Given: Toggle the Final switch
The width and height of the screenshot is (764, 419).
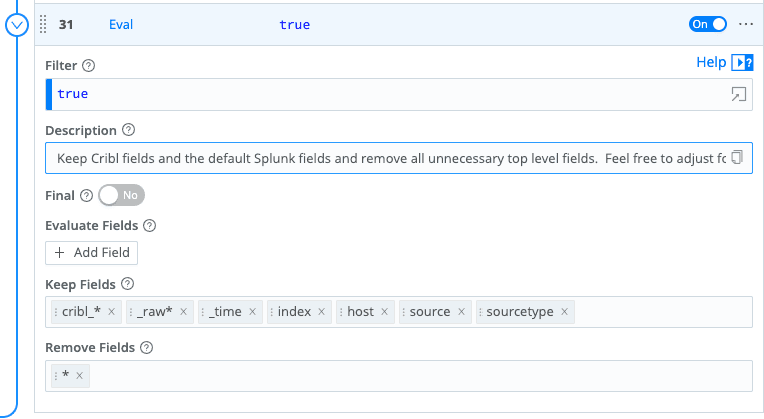Looking at the screenshot, I should [x=121, y=196].
